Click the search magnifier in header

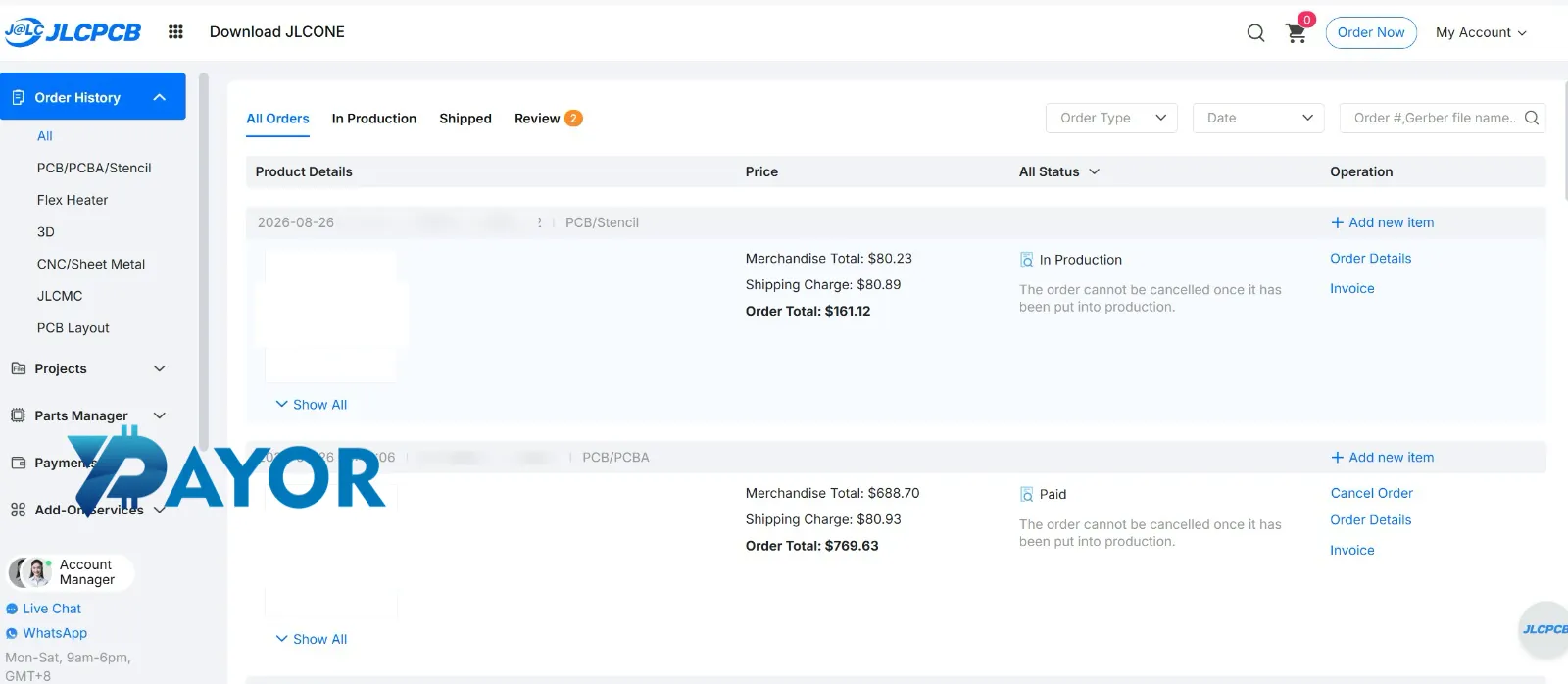(1255, 33)
